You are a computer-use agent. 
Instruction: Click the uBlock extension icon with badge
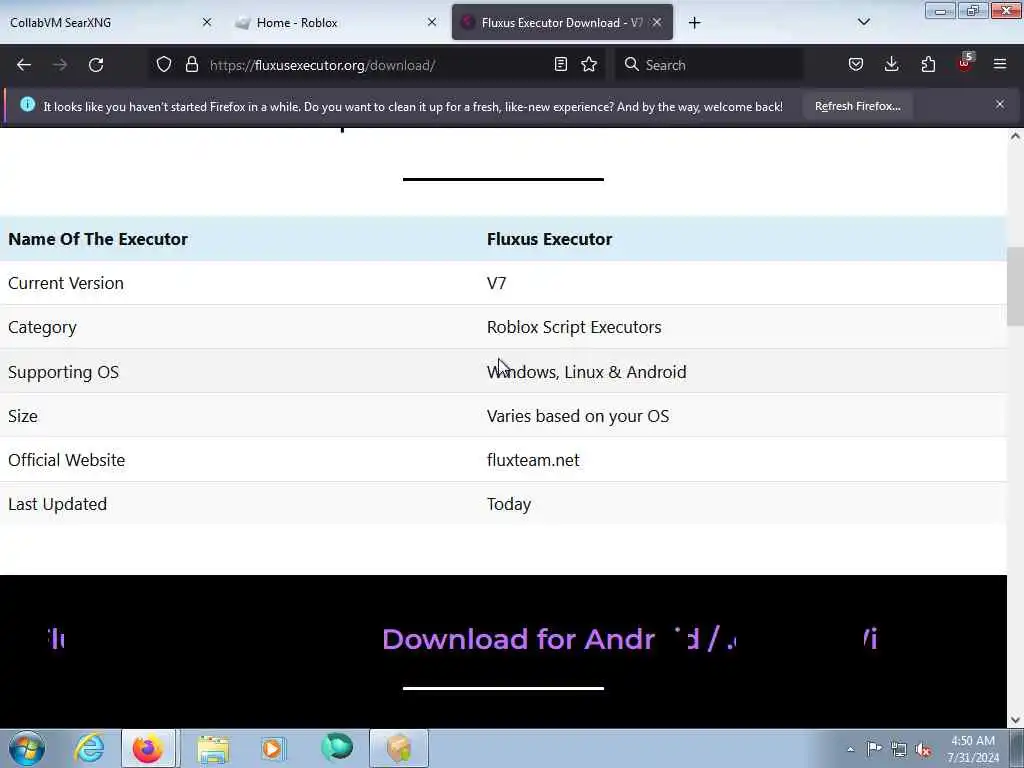(965, 63)
